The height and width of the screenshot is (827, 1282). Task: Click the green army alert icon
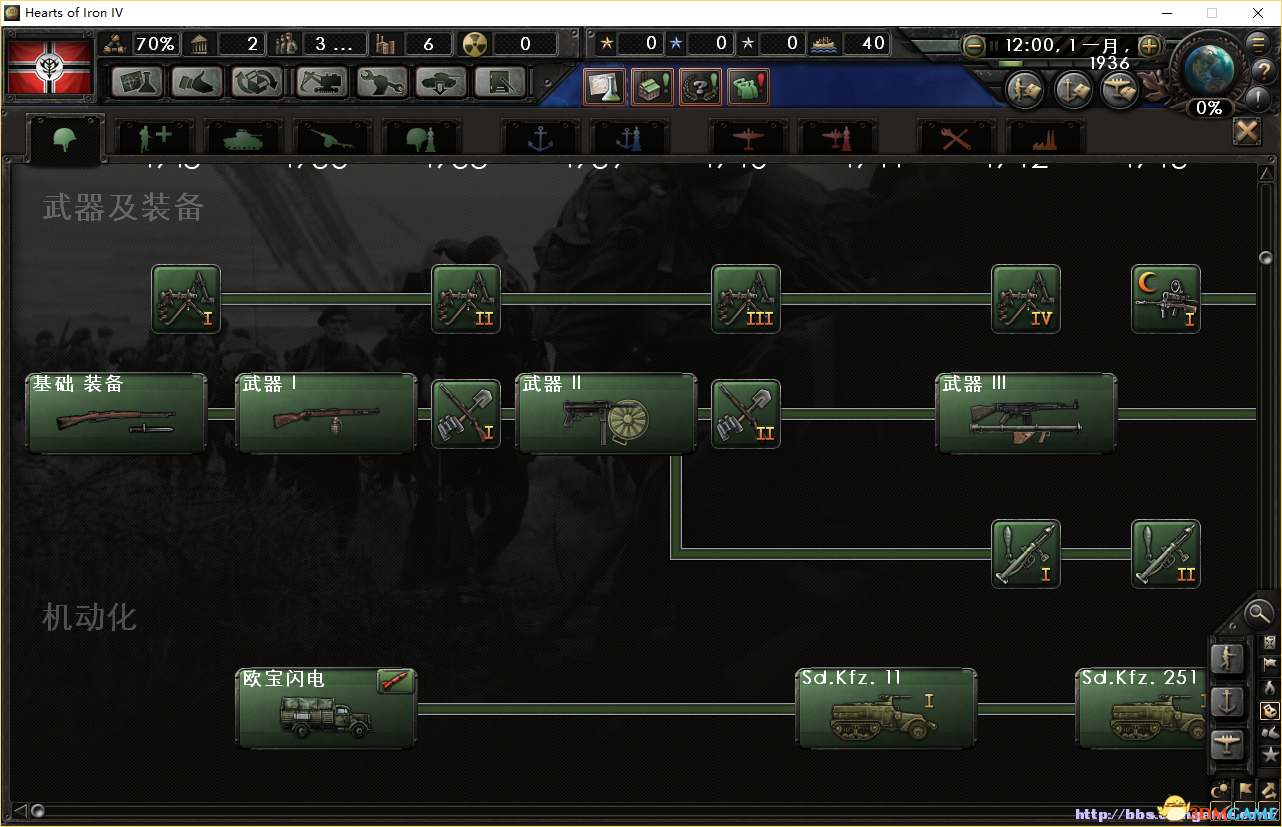coord(748,87)
